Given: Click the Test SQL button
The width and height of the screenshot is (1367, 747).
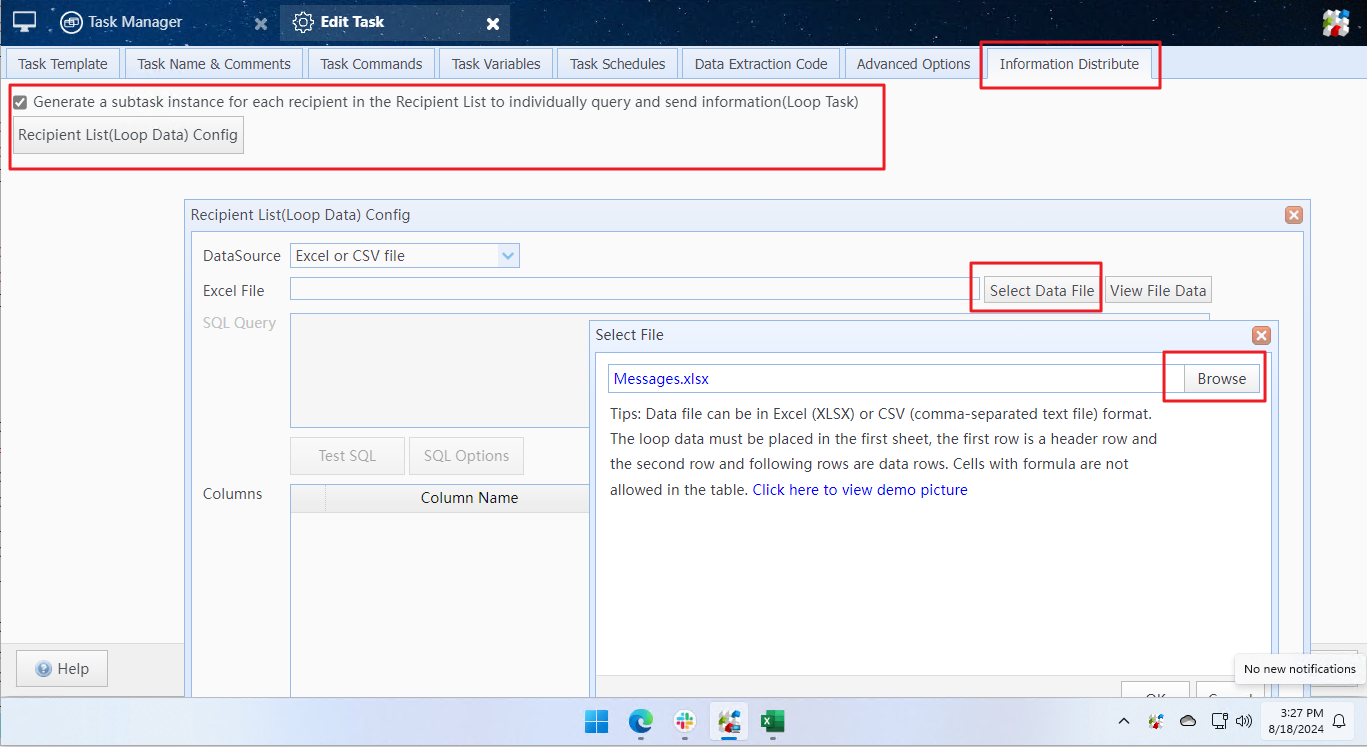Looking at the screenshot, I should (347, 456).
